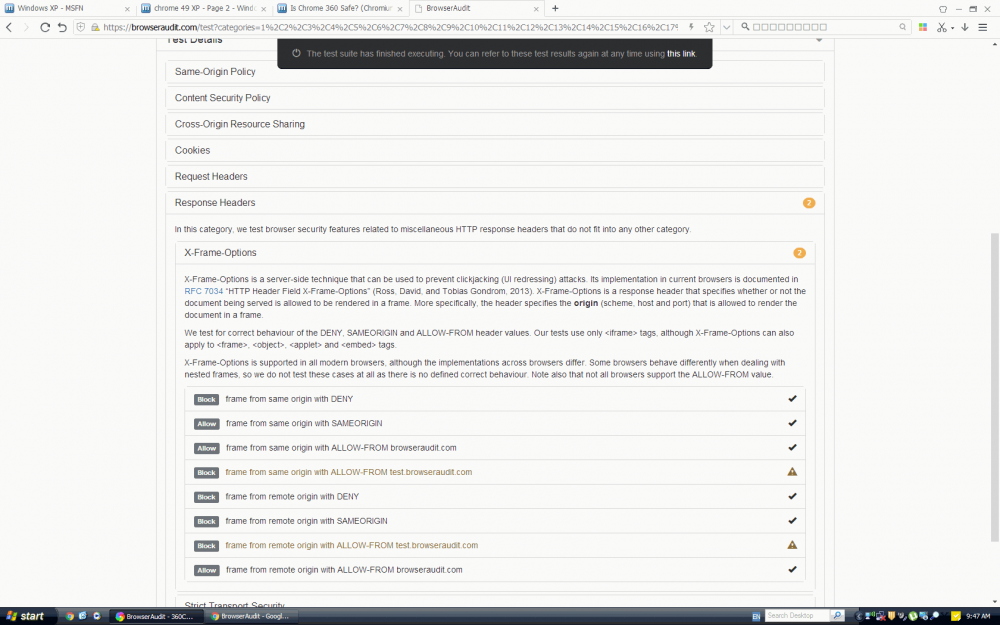Expand the Content Security Policy section

[495, 98]
